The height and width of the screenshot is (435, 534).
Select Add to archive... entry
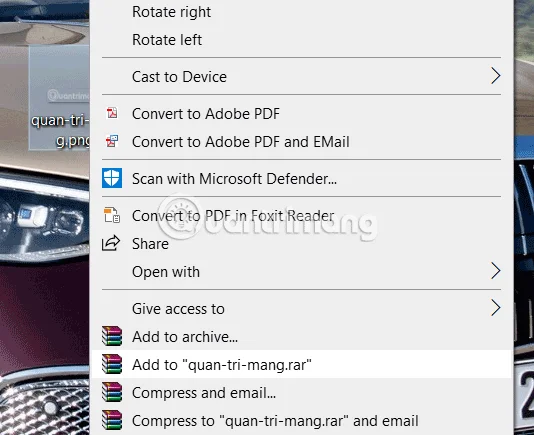pyautogui.click(x=302, y=337)
